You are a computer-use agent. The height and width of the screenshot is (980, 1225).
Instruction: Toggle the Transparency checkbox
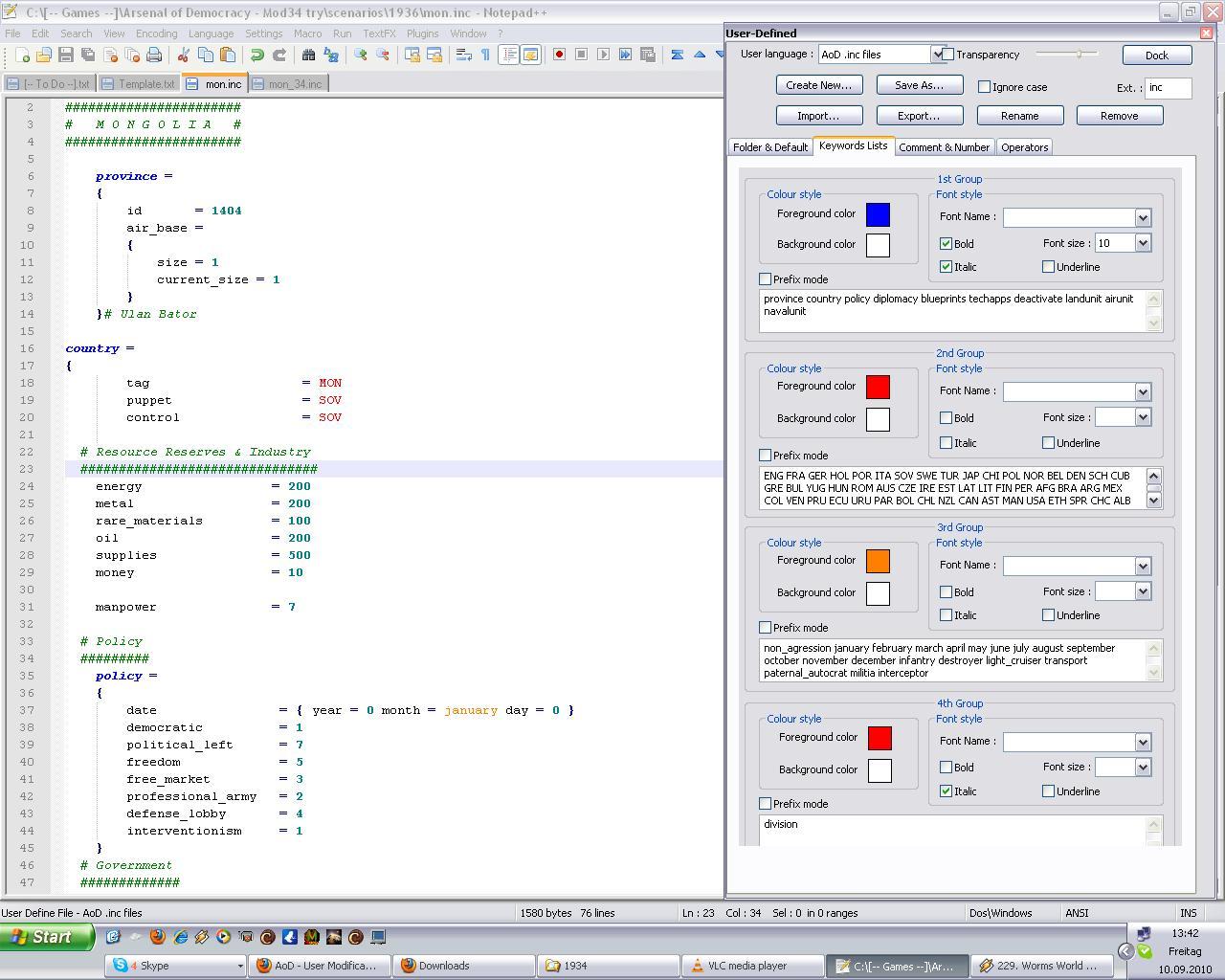tap(947, 55)
